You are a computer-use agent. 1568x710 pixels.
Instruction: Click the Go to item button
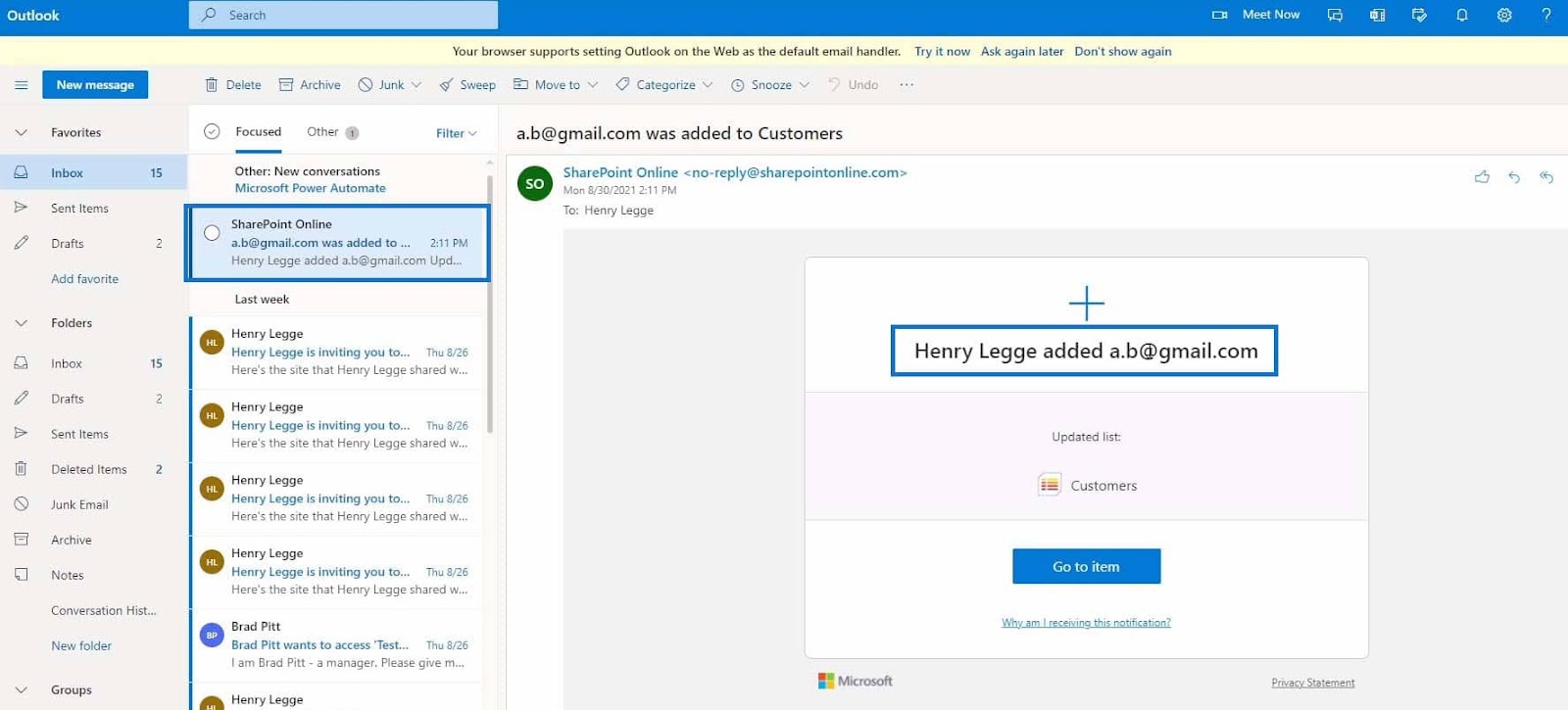click(x=1086, y=566)
